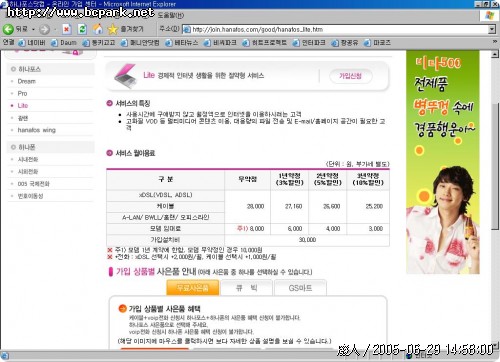
Task: Open the 베타뉴스 link bar shortcut
Action: pyautogui.click(x=182, y=43)
